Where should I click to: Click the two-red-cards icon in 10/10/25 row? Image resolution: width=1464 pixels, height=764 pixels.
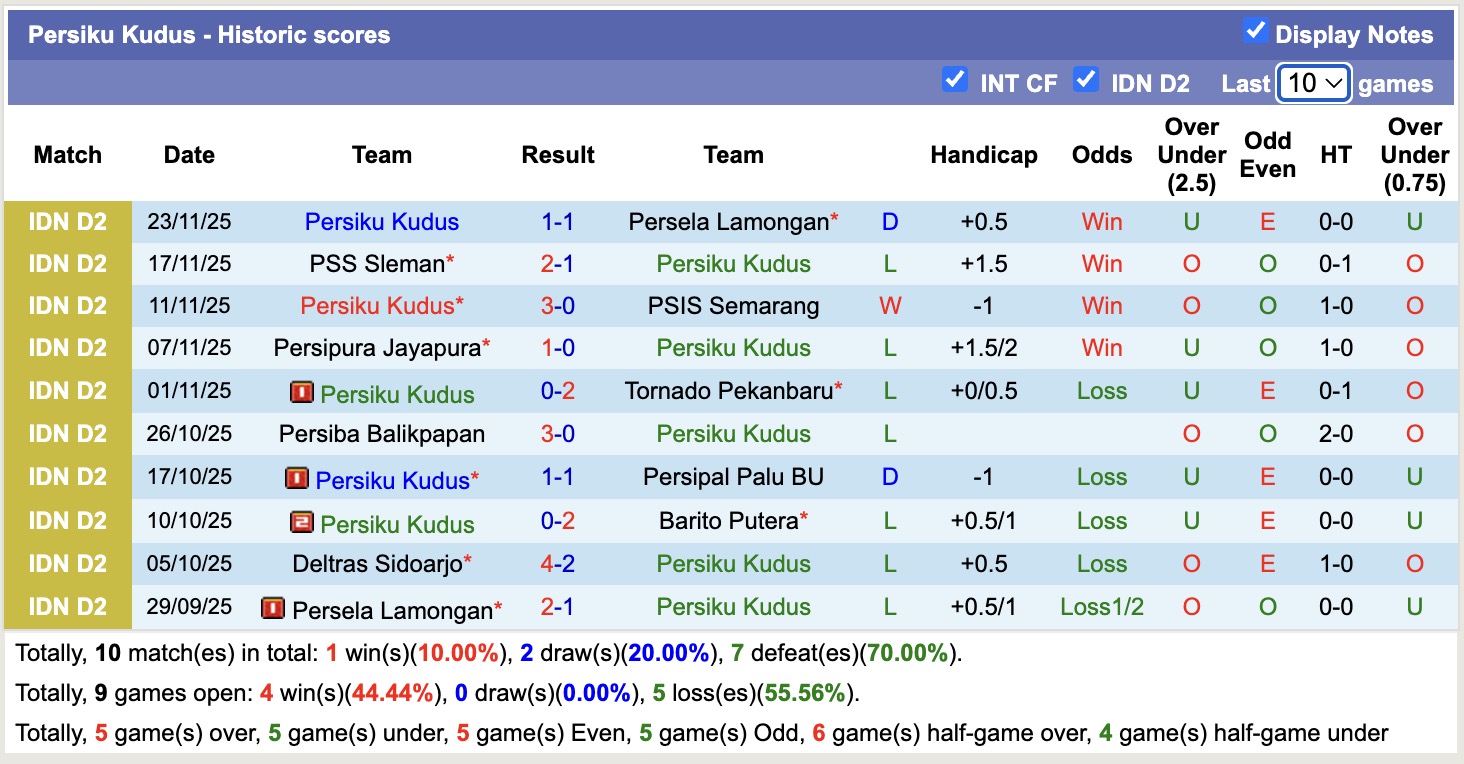[x=301, y=522]
